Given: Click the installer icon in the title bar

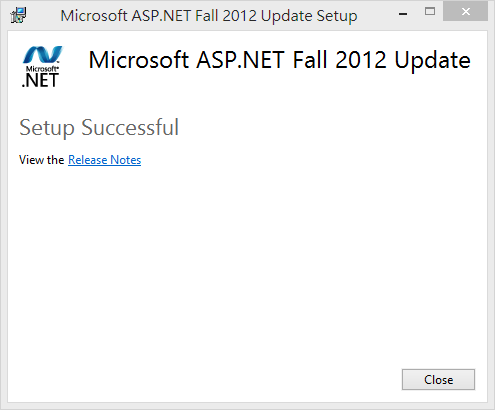Looking at the screenshot, I should (18, 15).
